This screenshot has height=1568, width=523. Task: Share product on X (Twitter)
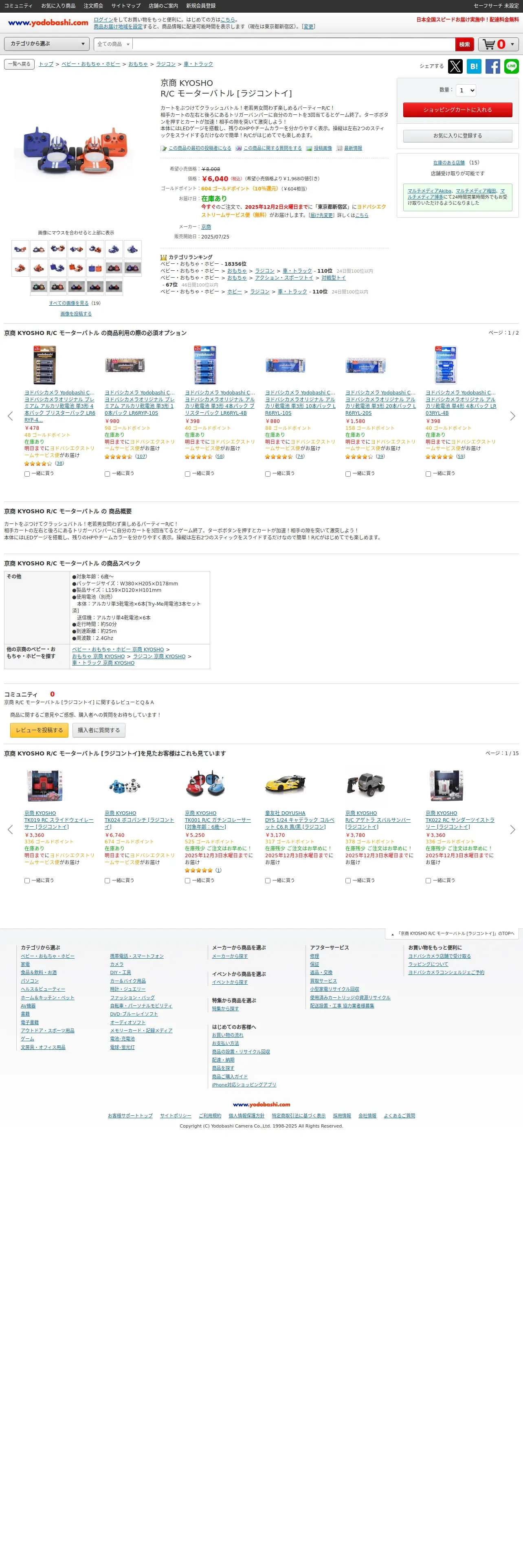[455, 66]
